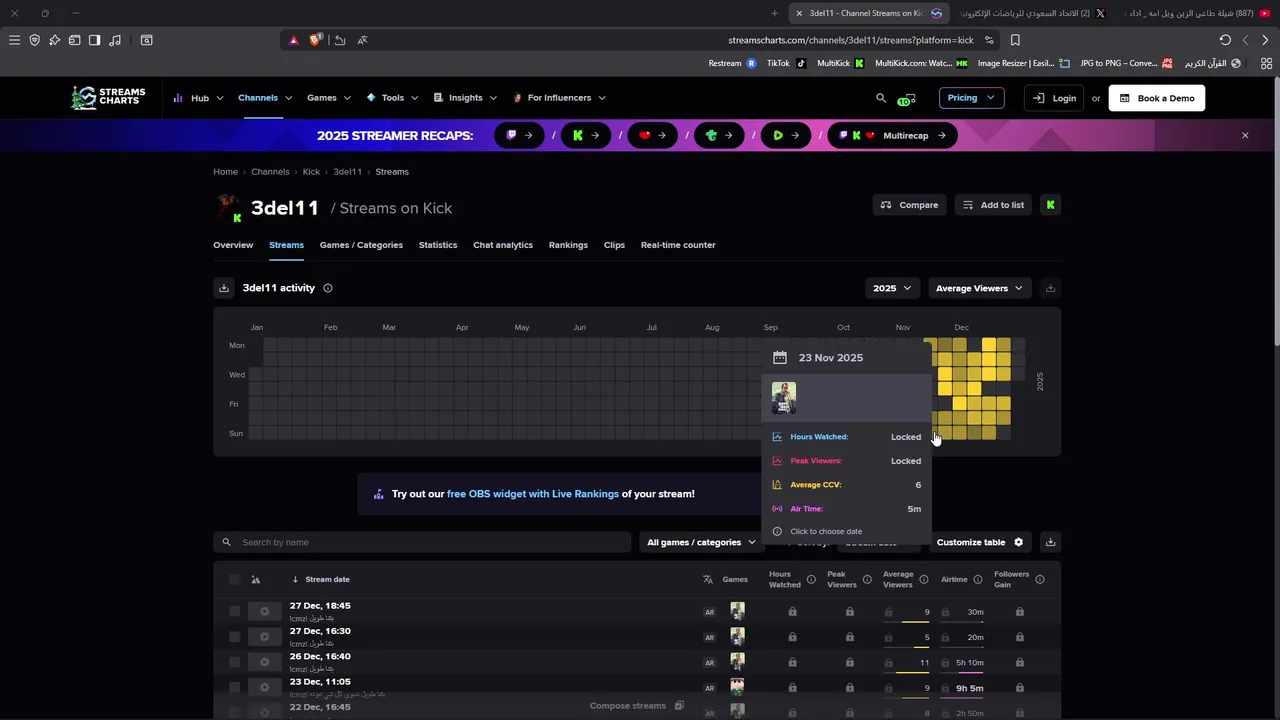1280x720 pixels.
Task: Click Add to list button
Action: coord(993,205)
